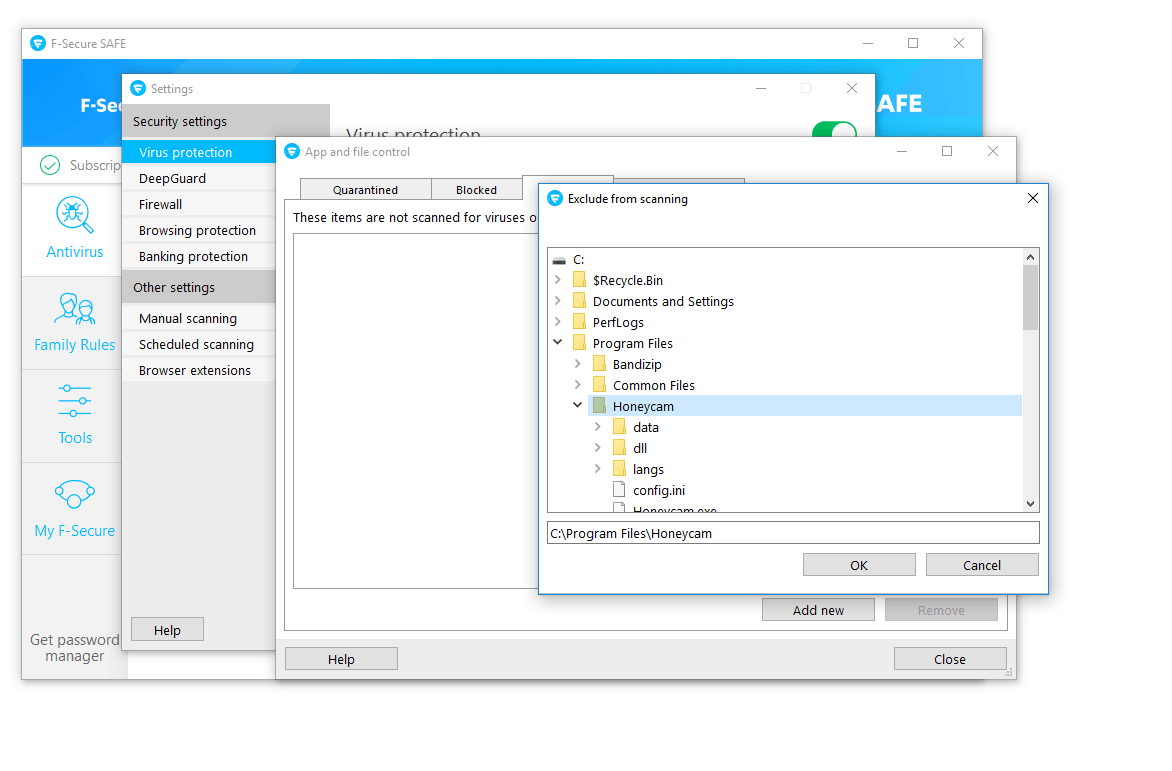Expand the Common Files folder
Viewport: 1172px width, 771px height.
pos(577,385)
